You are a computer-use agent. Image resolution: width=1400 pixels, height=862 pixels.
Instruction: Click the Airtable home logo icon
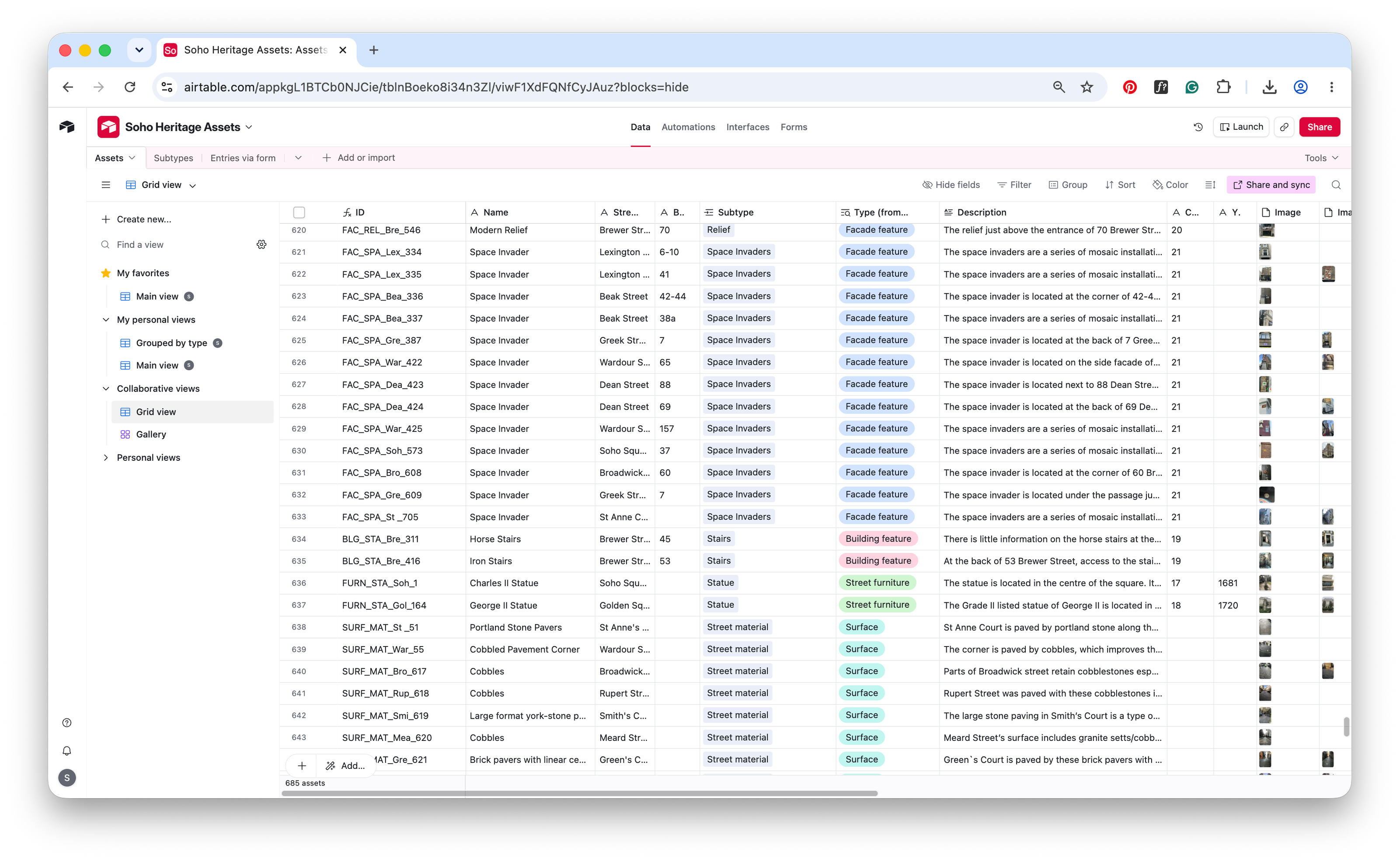[67, 127]
